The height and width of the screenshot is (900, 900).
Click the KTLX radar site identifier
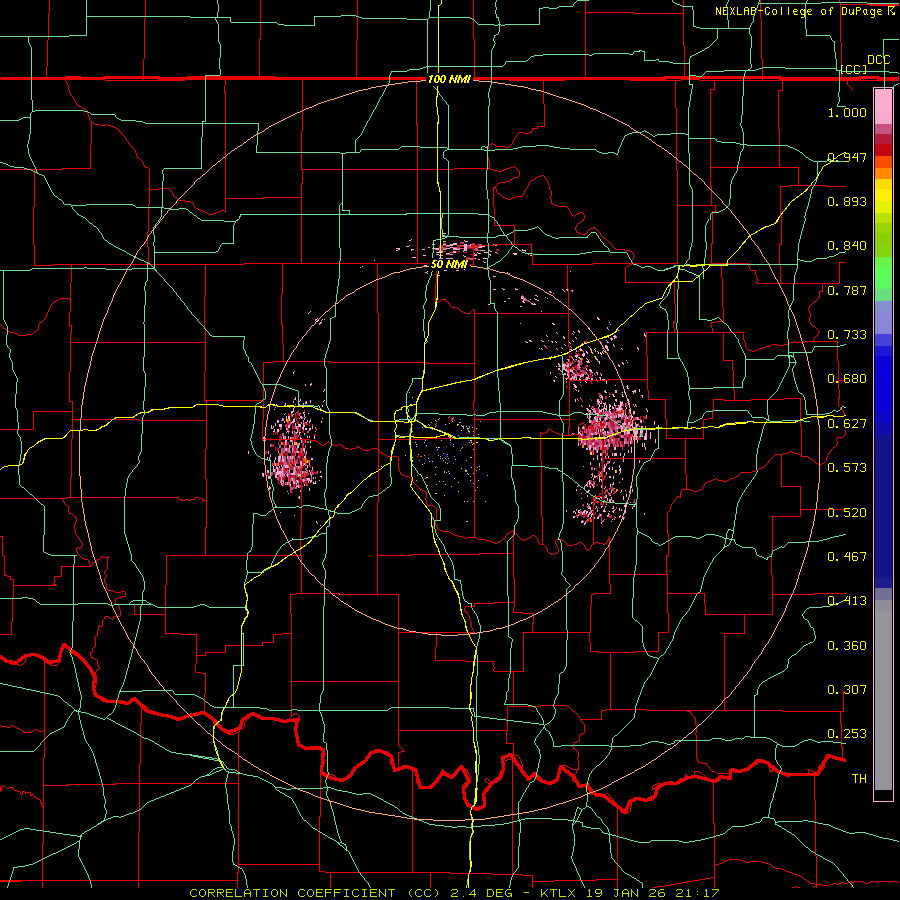click(x=560, y=893)
